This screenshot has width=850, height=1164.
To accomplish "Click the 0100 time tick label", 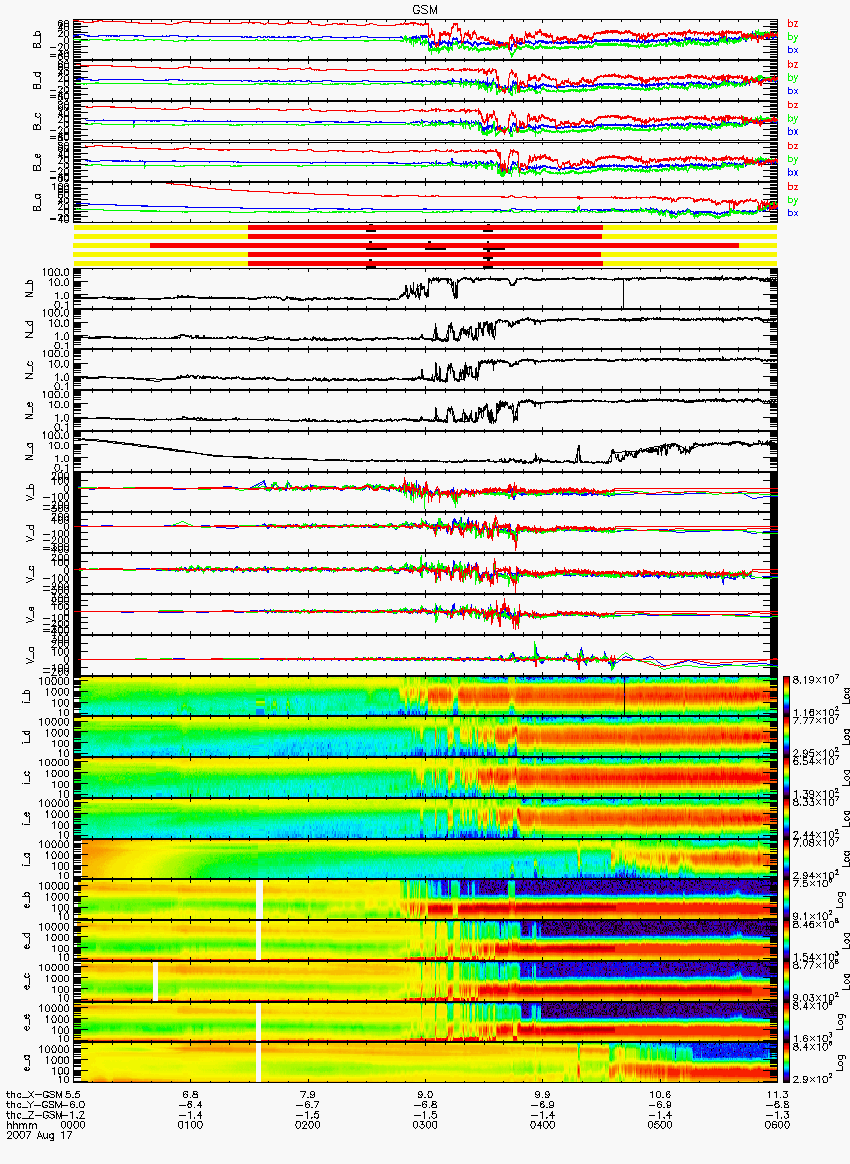I will [x=190, y=1125].
